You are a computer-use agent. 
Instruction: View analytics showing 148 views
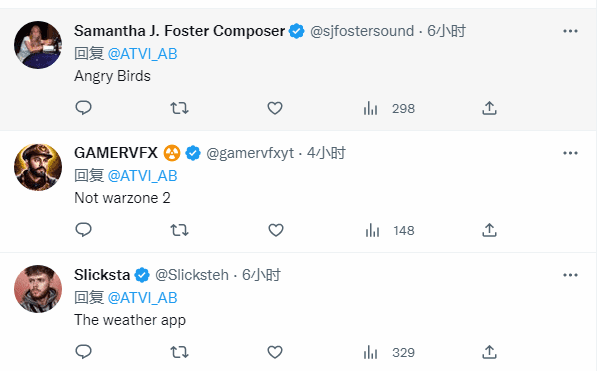click(389, 230)
